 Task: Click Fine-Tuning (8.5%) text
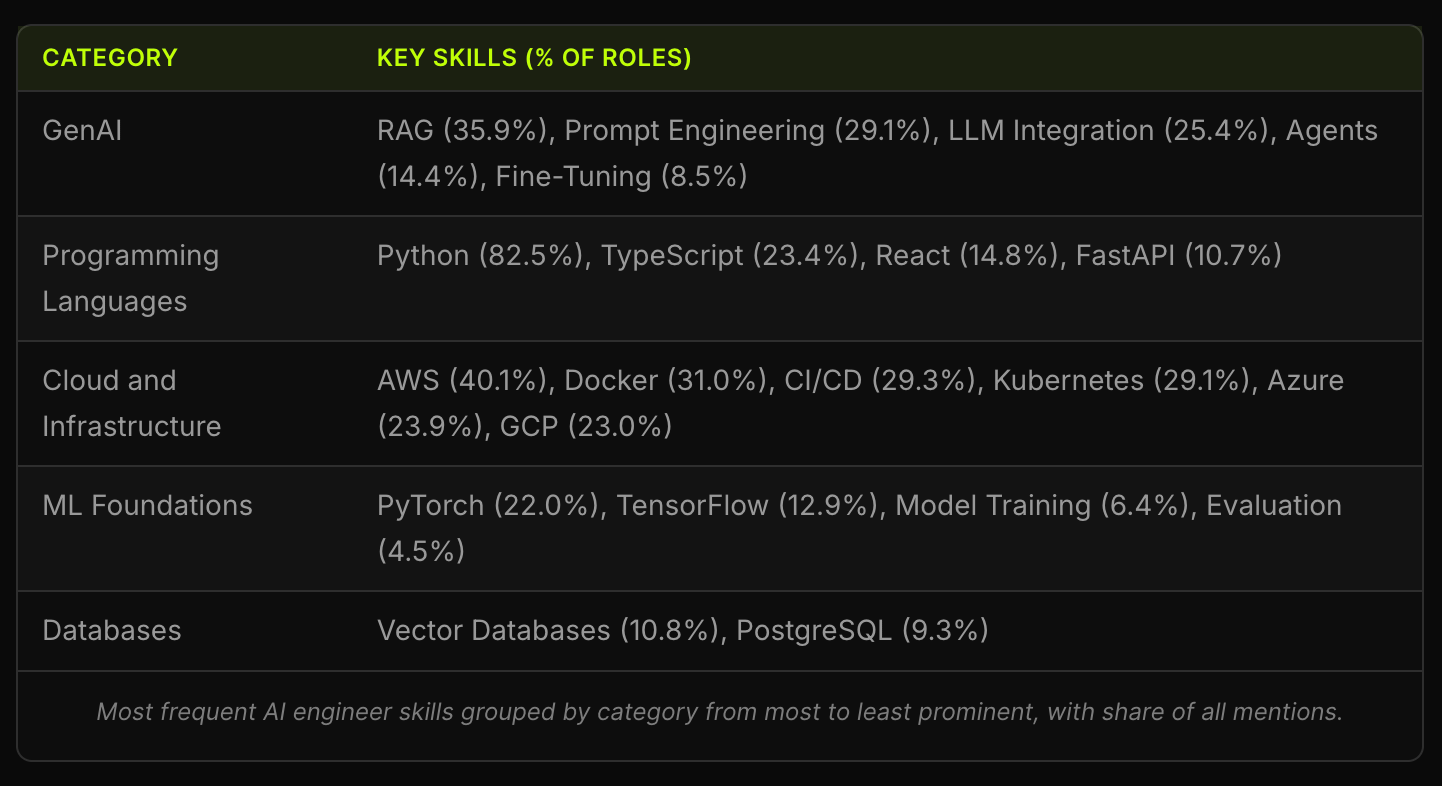[622, 177]
